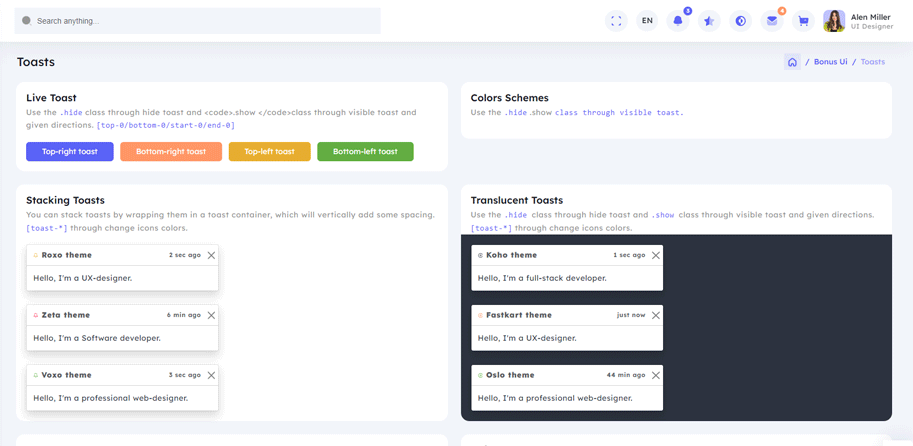
Task: Trigger the Top-left toast button
Action: click(270, 152)
